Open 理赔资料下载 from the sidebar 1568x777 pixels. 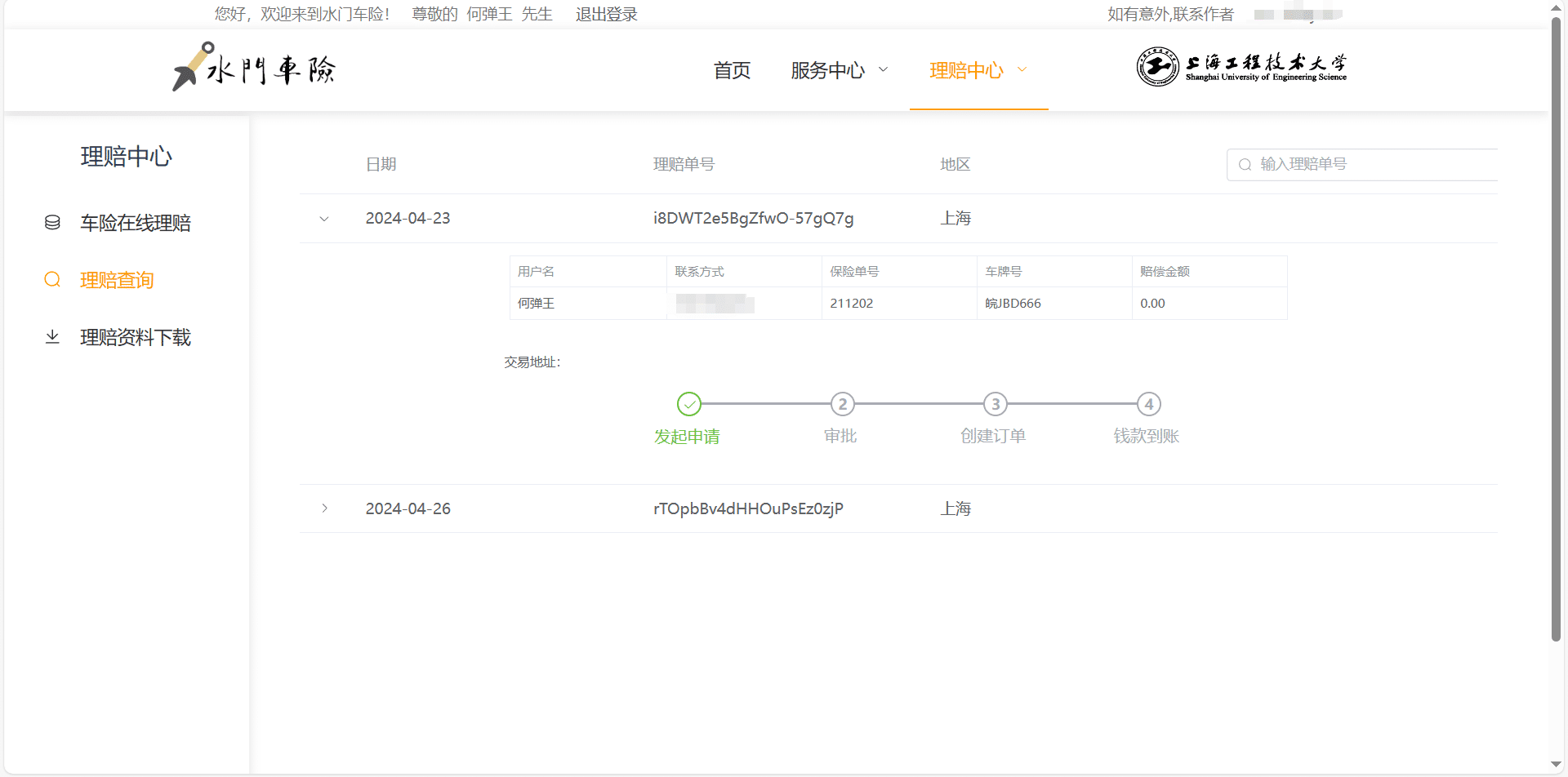tap(136, 337)
